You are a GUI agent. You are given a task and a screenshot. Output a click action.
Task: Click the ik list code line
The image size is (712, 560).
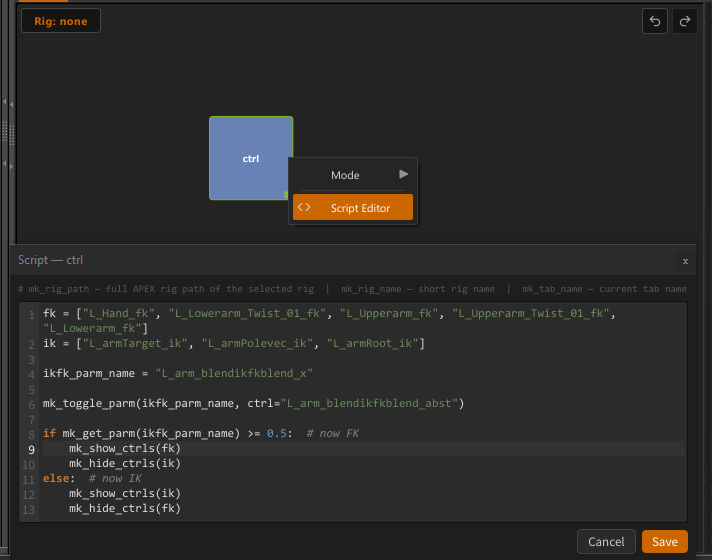[234, 343]
